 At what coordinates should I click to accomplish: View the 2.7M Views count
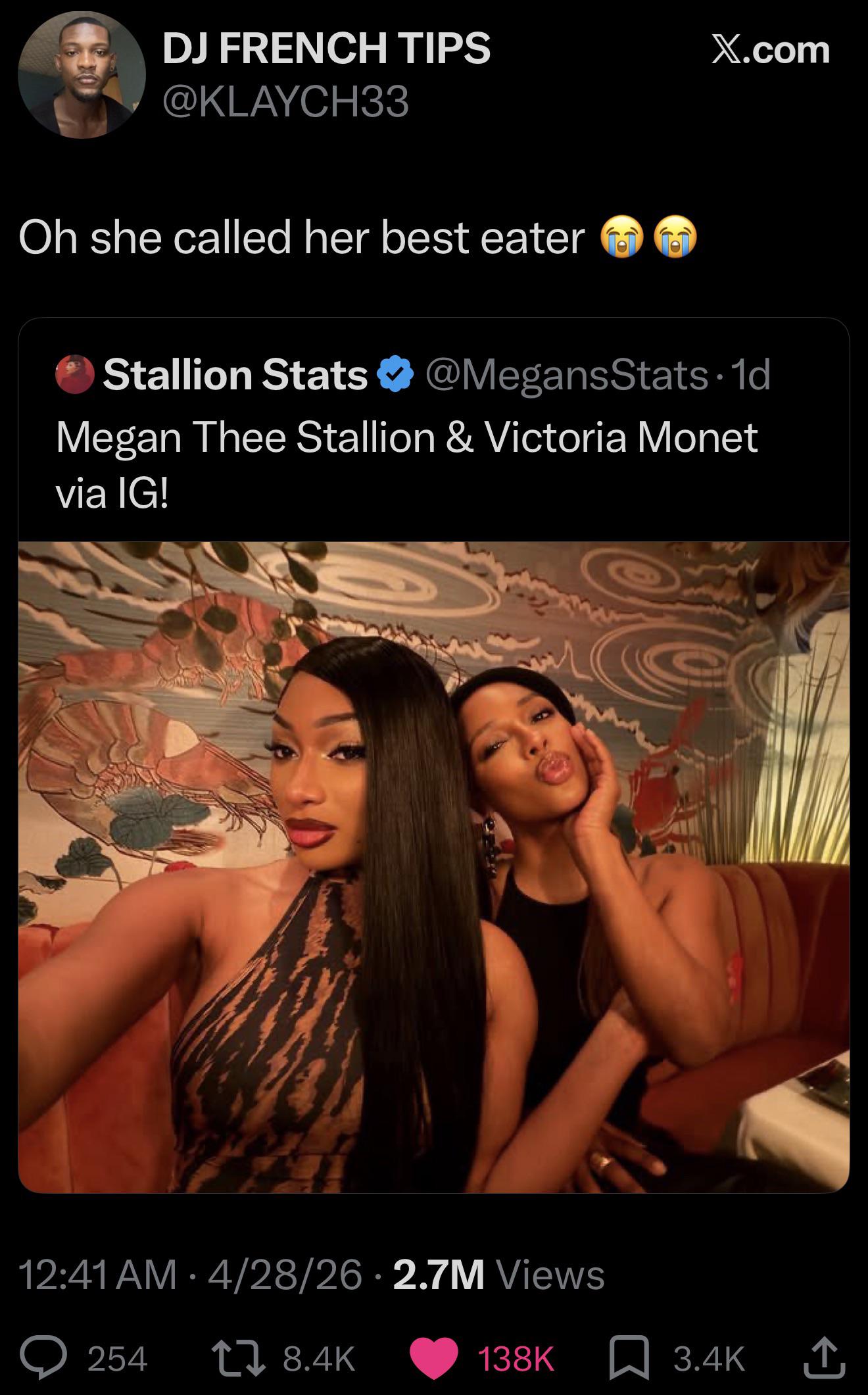(x=498, y=1275)
